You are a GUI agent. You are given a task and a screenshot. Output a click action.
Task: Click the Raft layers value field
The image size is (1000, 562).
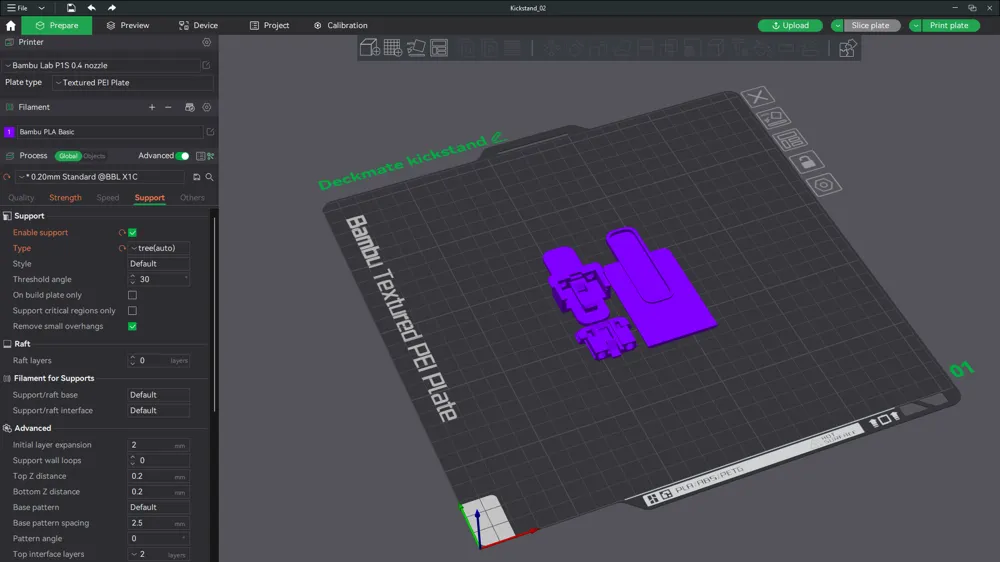pyautogui.click(x=159, y=360)
